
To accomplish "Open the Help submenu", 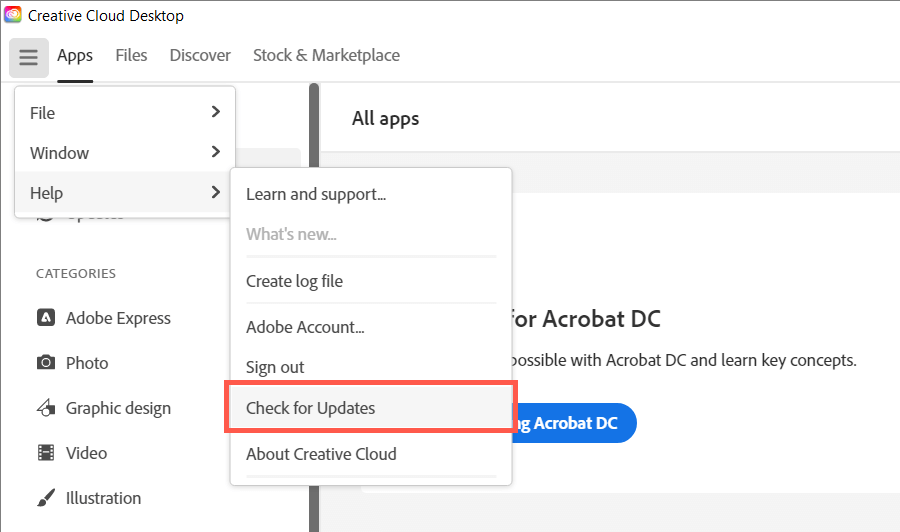I will 125,193.
